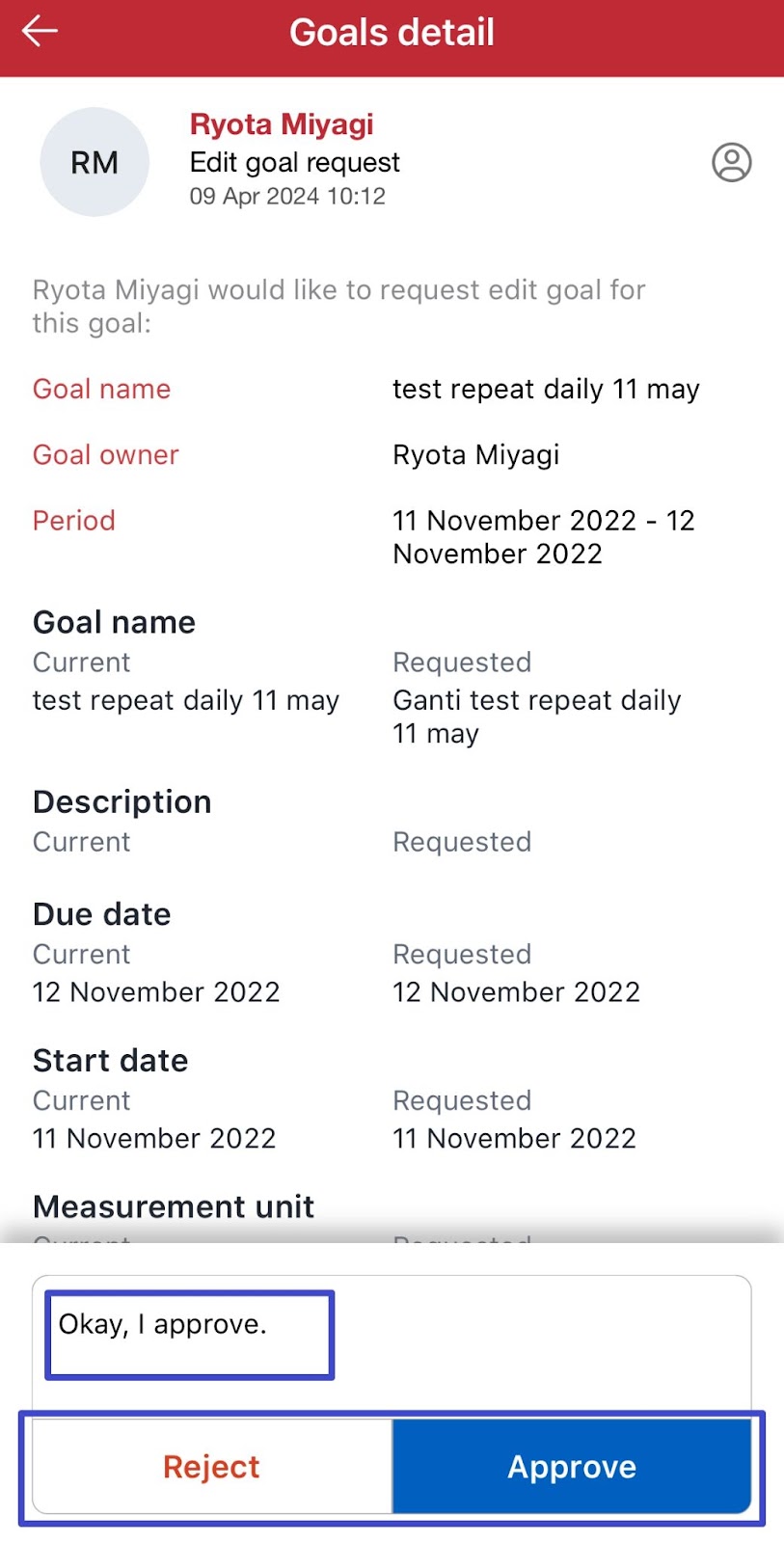Image resolution: width=784 pixels, height=1543 pixels.
Task: Tap the Ryota Miyagi requester name
Action: pos(282,124)
